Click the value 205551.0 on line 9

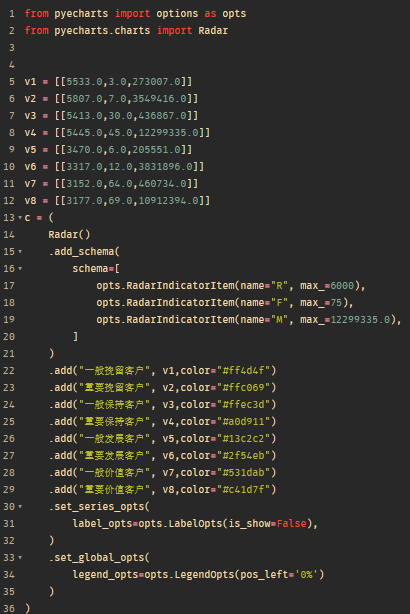(156, 150)
